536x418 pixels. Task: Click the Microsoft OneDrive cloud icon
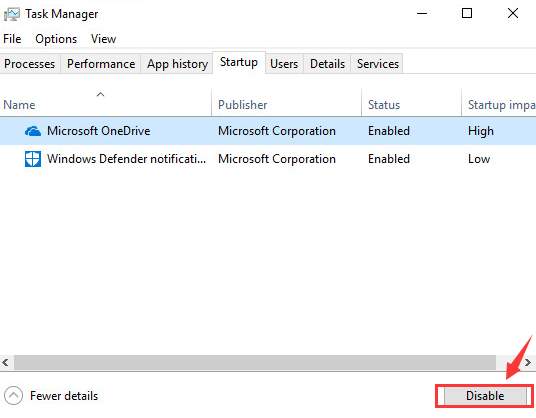click(x=33, y=131)
